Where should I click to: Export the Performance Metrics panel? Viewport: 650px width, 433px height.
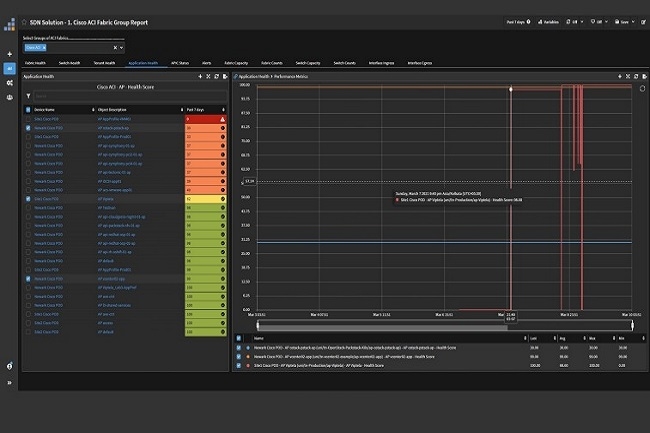[x=644, y=77]
